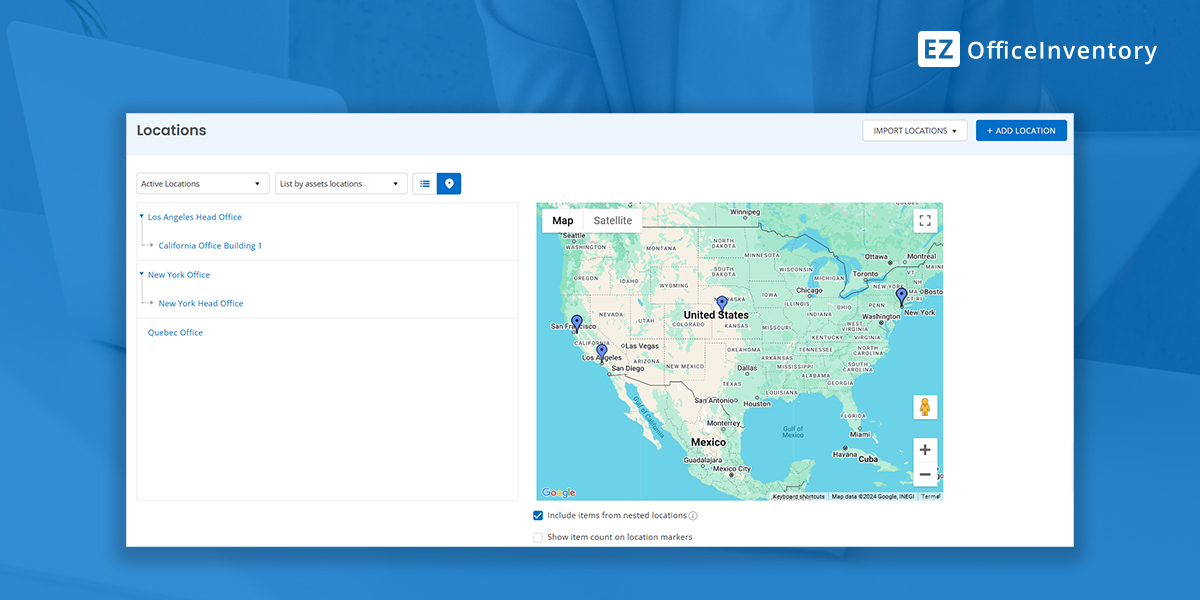
Task: Switch to list view icon
Action: click(x=425, y=184)
